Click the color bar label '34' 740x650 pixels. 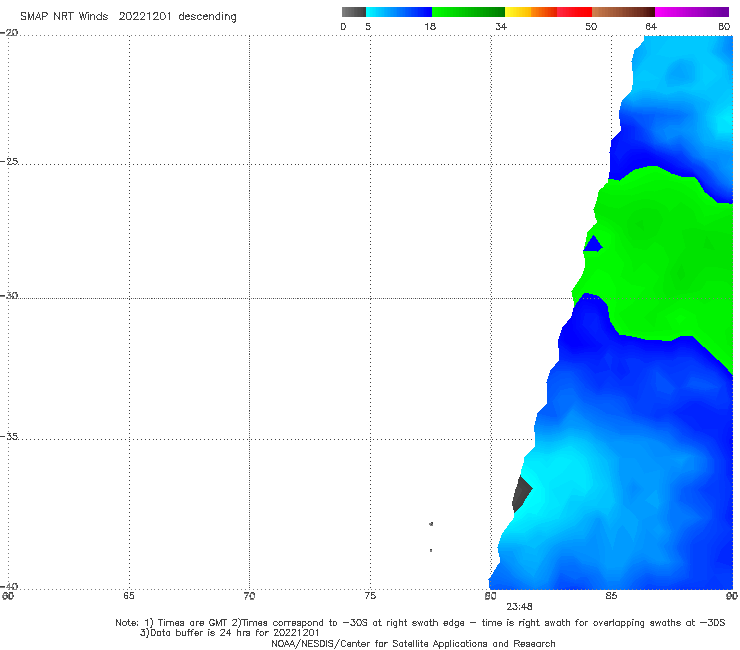501,26
